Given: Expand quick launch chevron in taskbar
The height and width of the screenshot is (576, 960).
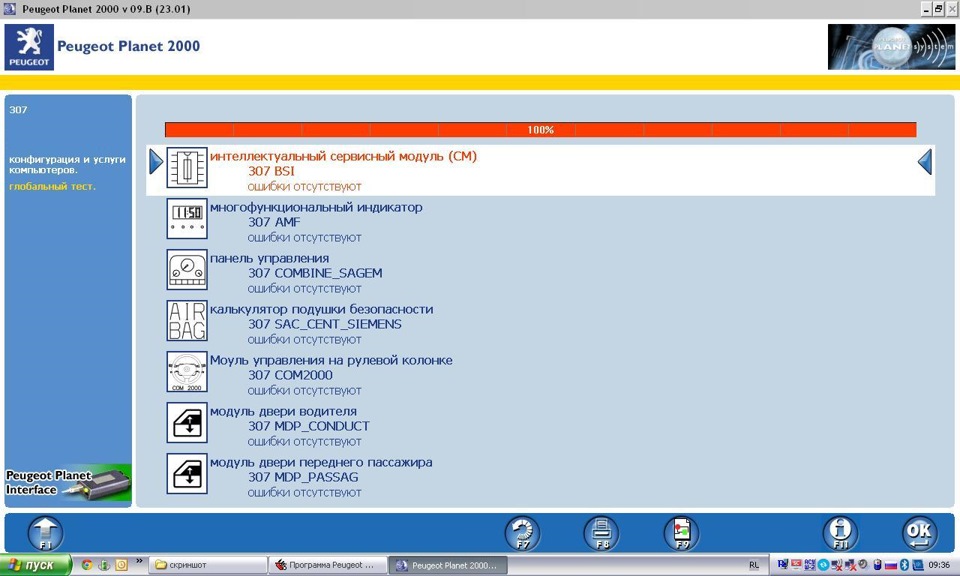Looking at the screenshot, I should [x=139, y=561].
